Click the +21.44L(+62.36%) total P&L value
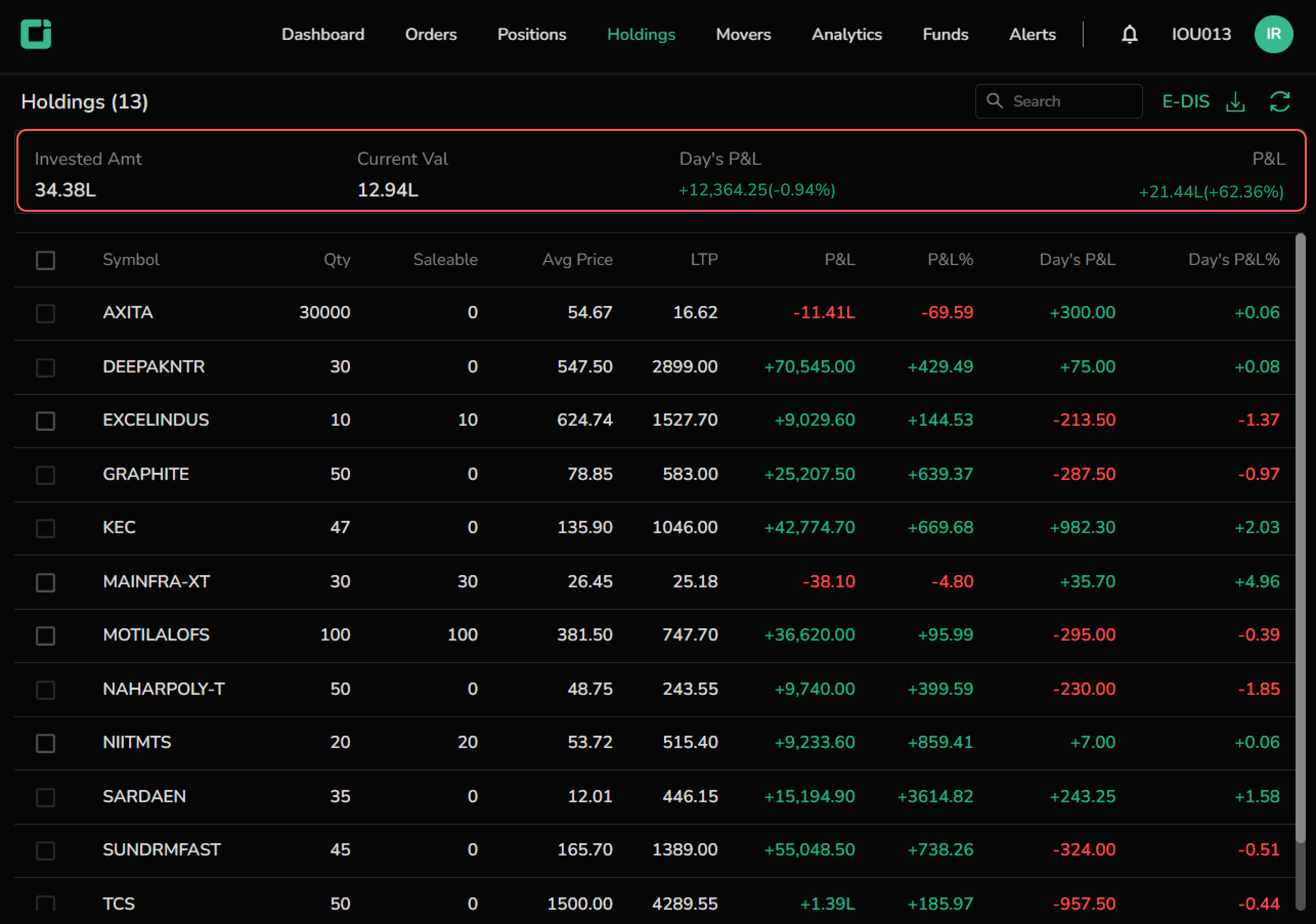1316x924 pixels. tap(1211, 191)
